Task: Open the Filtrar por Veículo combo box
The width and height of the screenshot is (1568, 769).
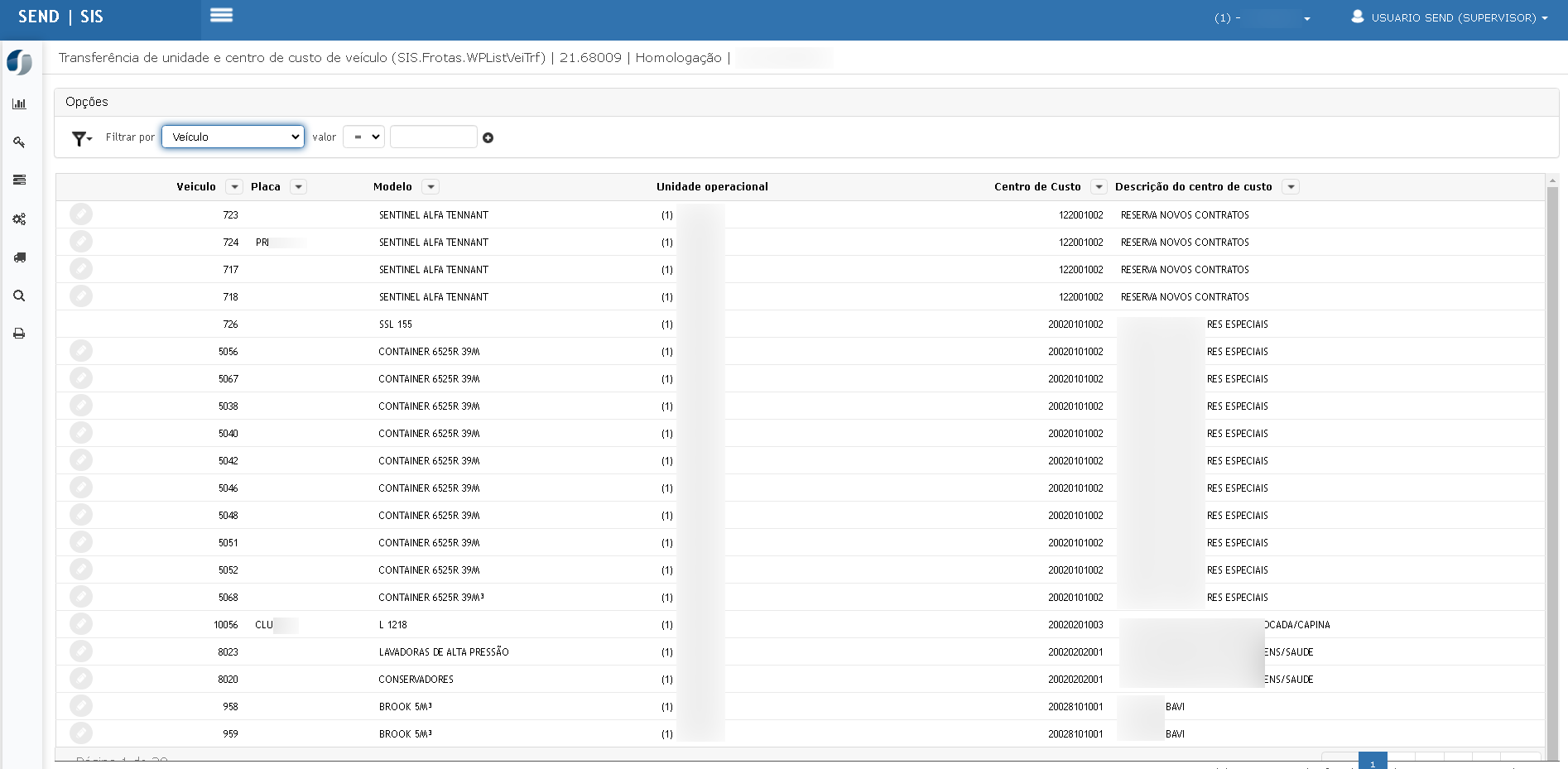Action: [233, 137]
